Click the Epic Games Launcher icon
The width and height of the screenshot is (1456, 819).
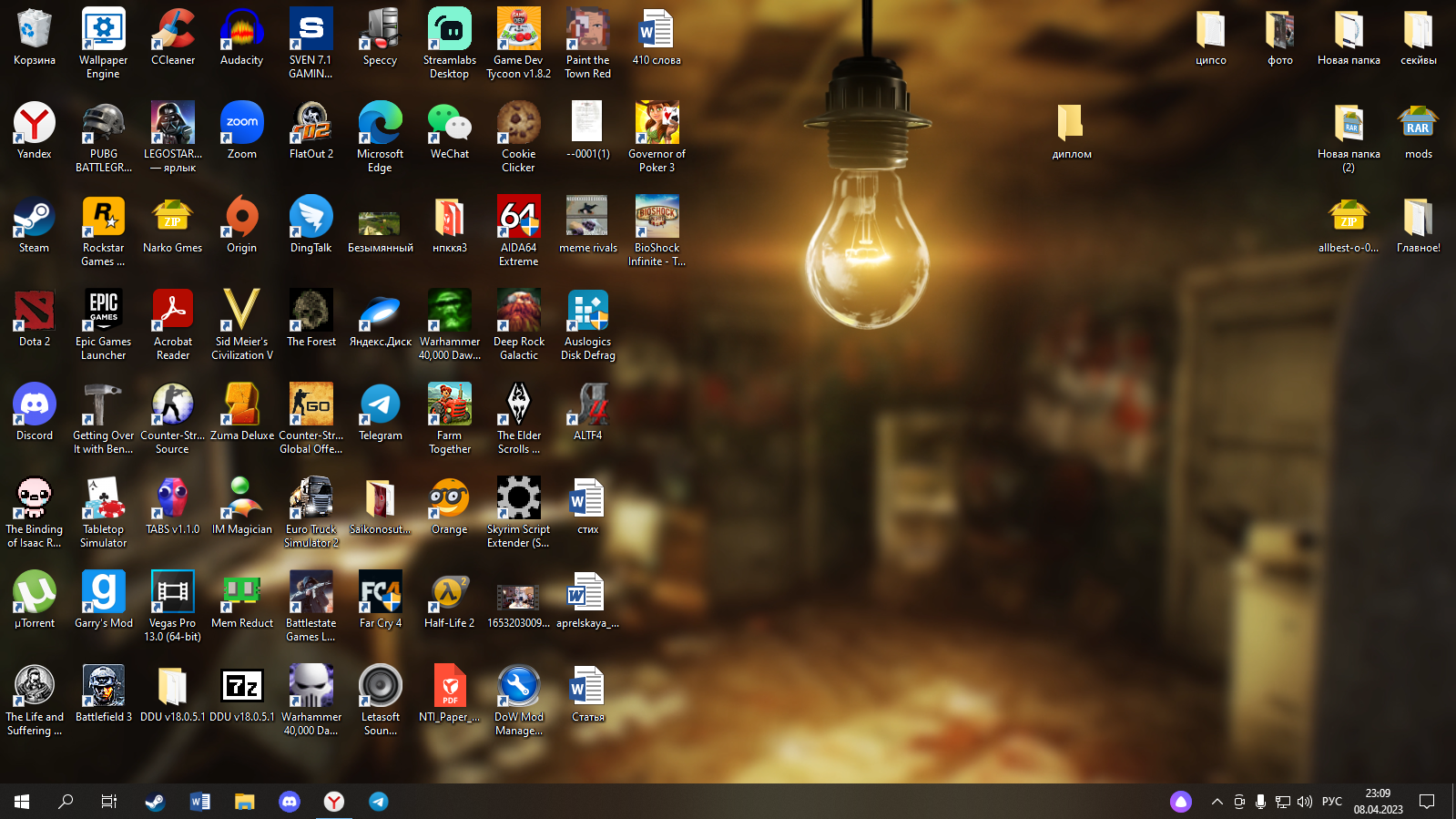(x=104, y=323)
